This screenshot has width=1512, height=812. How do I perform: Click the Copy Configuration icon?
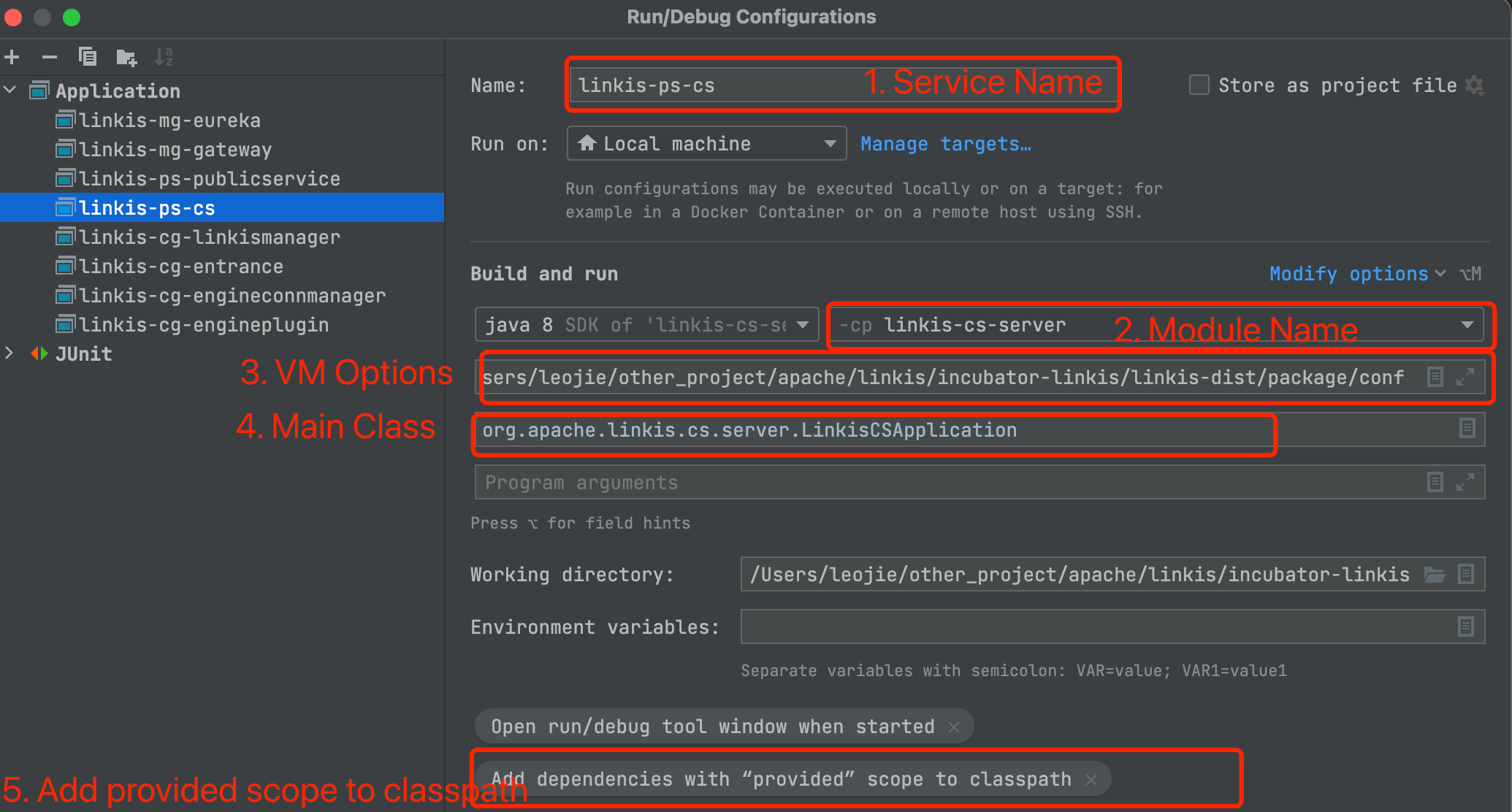coord(88,56)
